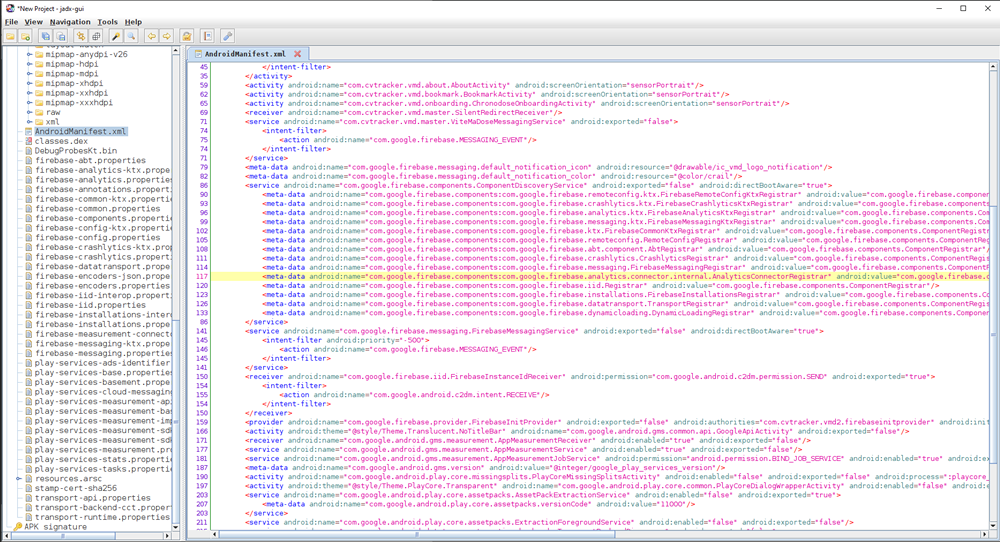Click the Export as gradle project icon
The image size is (1000, 542).
pyautogui.click(x=60, y=36)
